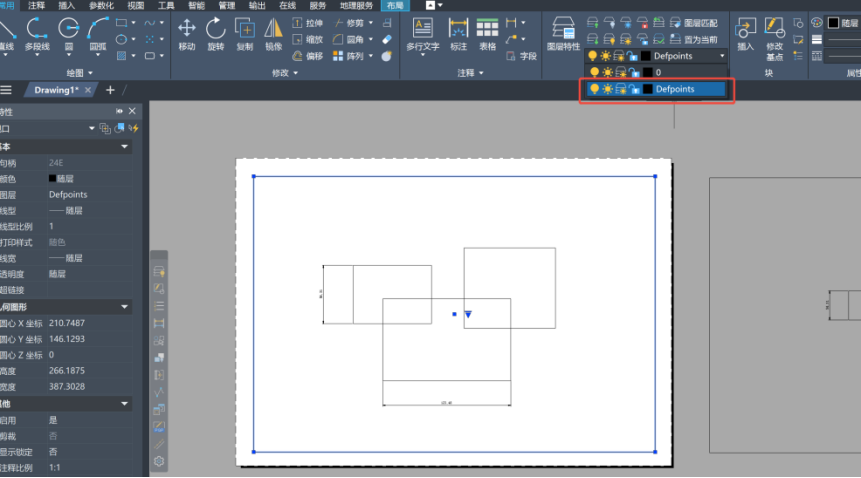The width and height of the screenshot is (861, 478).
Task: Click the Stretch (拉伸) tool
Action: [307, 23]
